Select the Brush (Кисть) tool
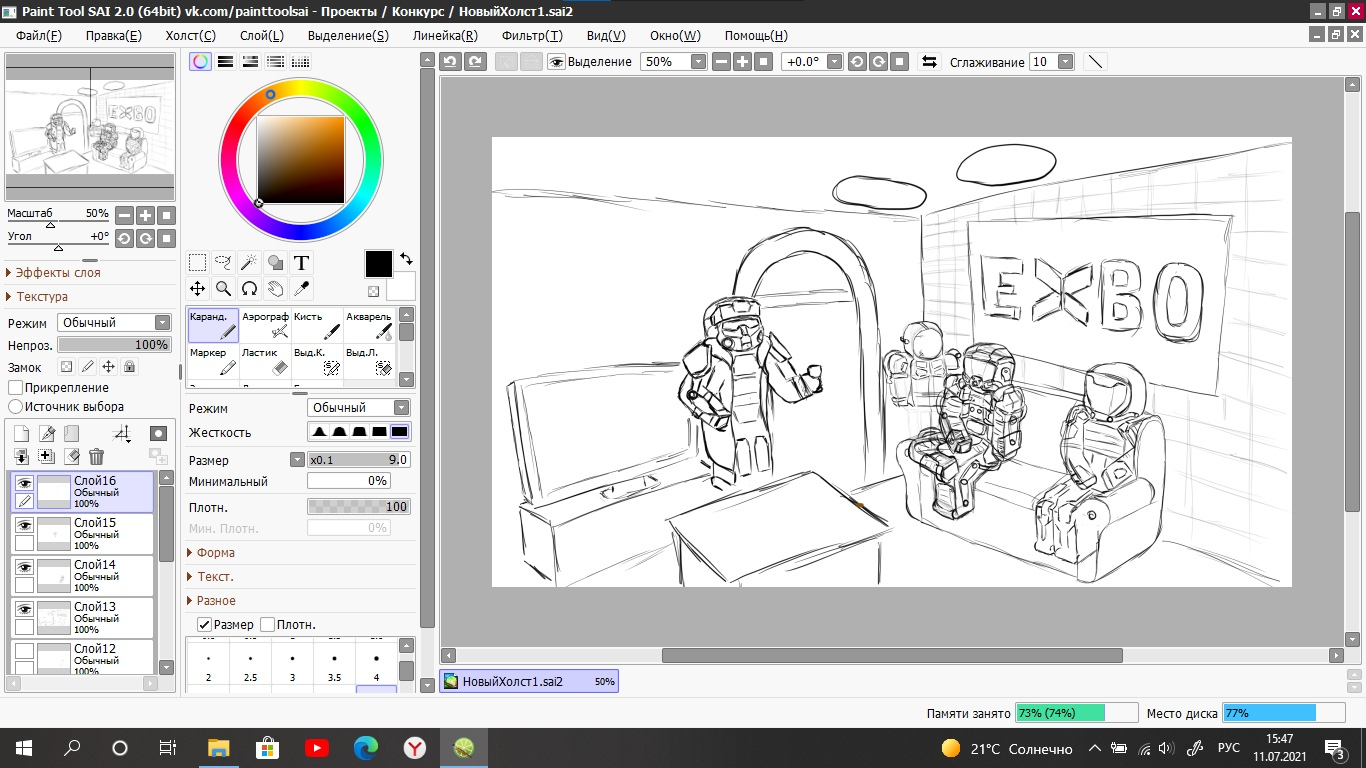Image resolution: width=1366 pixels, height=768 pixels. click(x=317, y=325)
